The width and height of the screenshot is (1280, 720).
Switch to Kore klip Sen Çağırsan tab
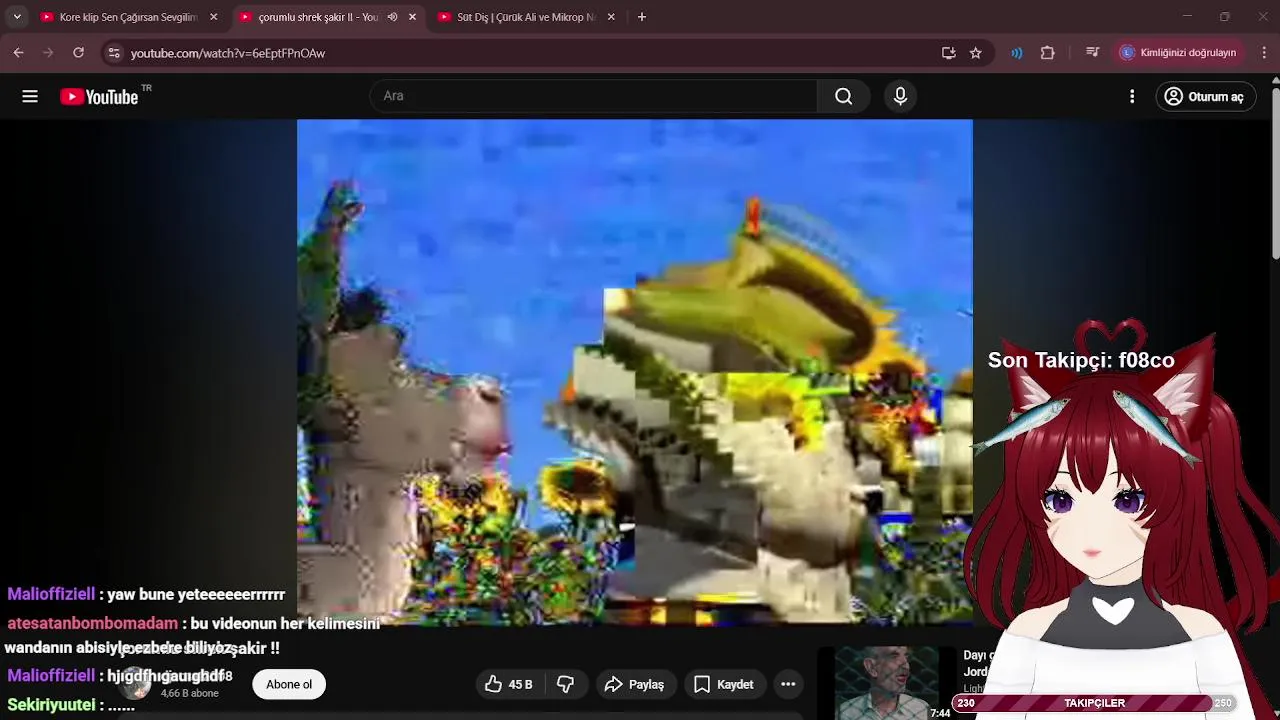coord(129,17)
